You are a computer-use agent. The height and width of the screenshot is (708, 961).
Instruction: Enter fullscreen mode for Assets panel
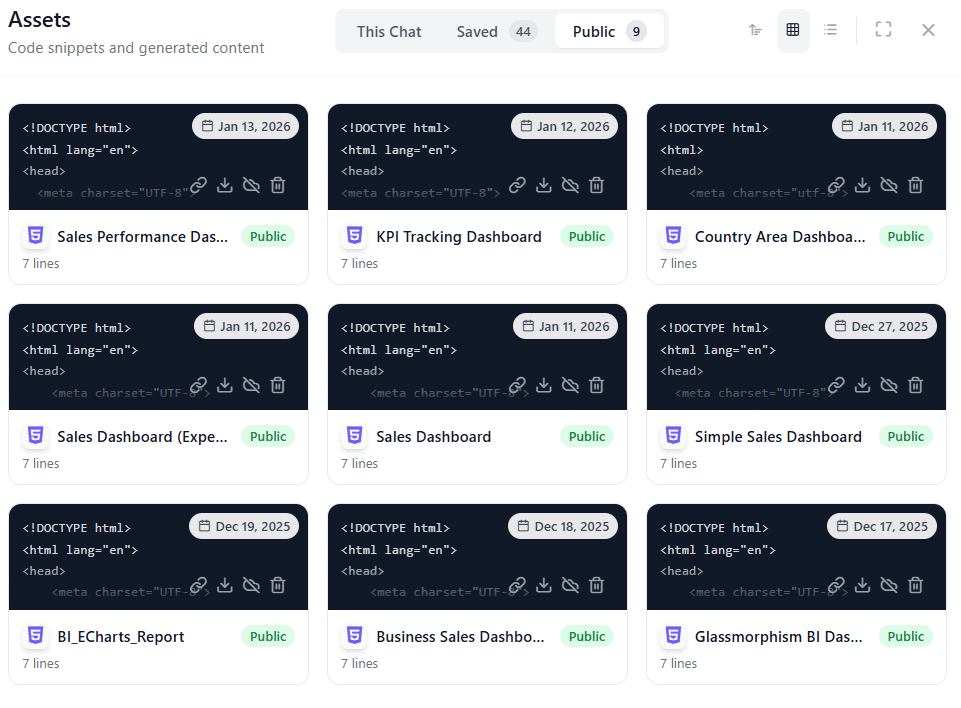click(883, 30)
